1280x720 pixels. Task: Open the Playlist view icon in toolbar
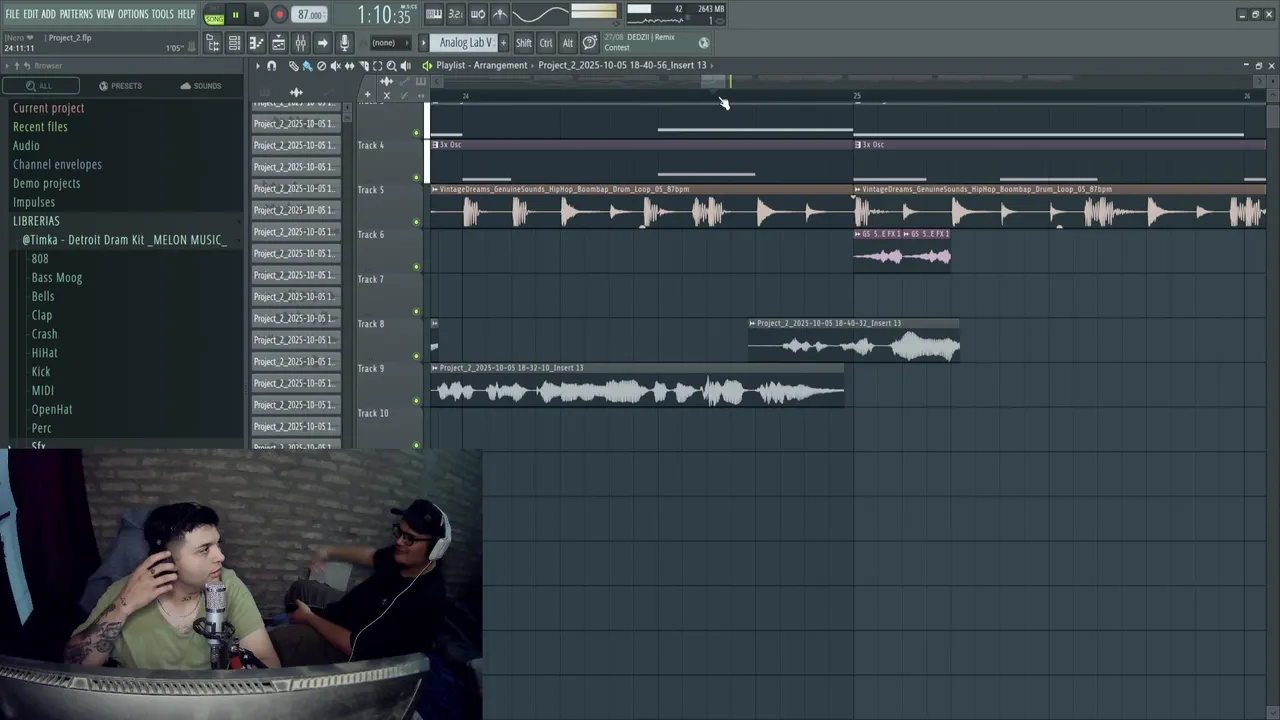[278, 43]
